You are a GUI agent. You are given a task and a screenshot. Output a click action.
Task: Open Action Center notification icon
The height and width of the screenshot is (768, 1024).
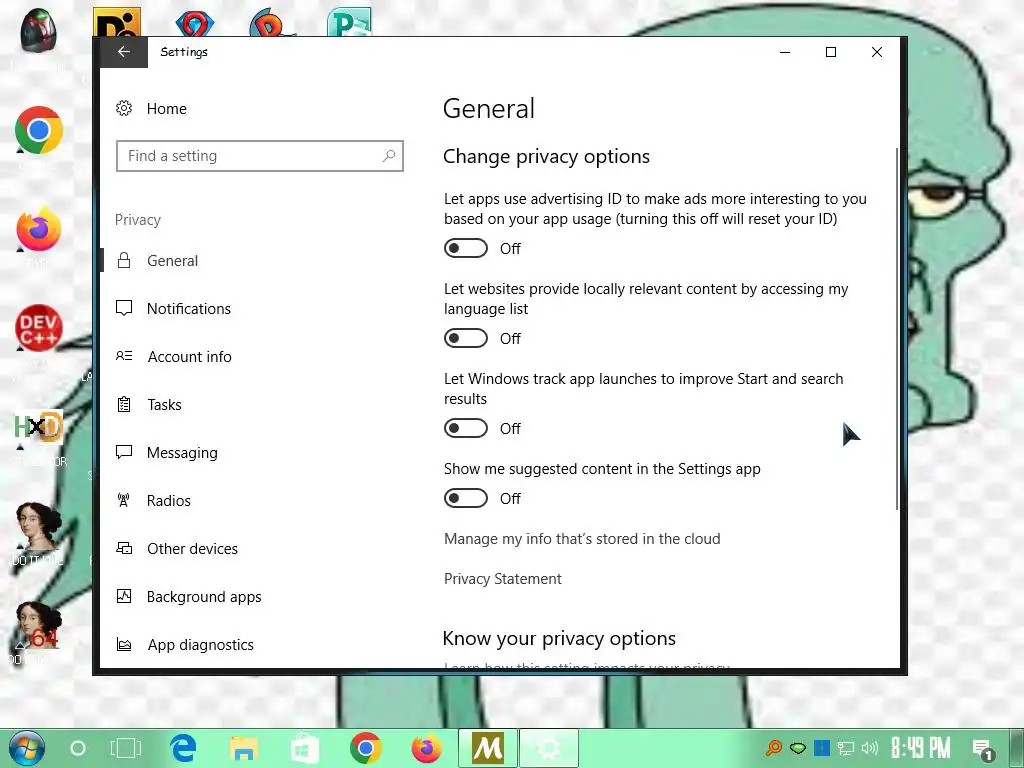pyautogui.click(x=983, y=749)
